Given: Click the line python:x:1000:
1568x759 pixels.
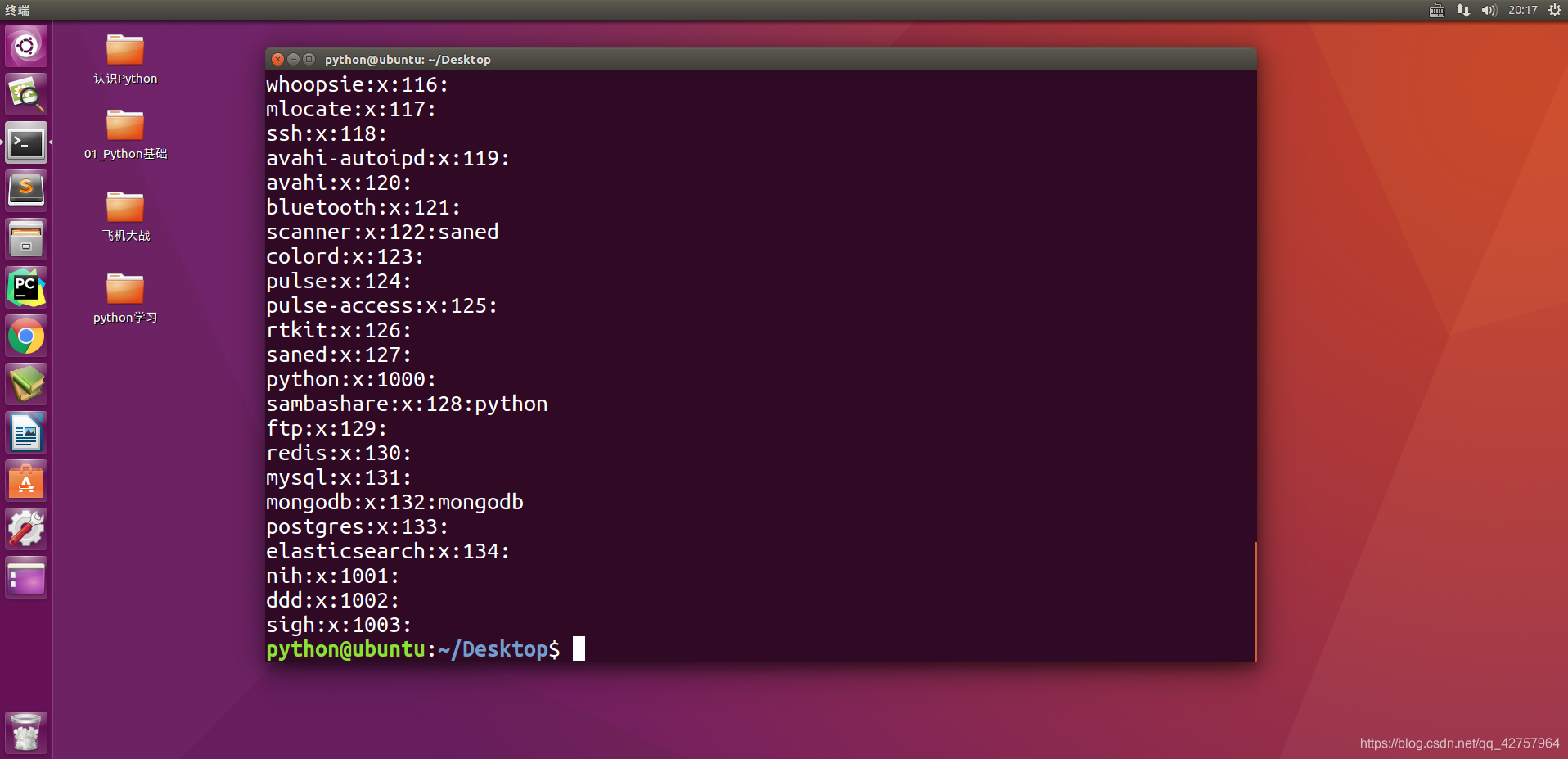Looking at the screenshot, I should 351,379.
